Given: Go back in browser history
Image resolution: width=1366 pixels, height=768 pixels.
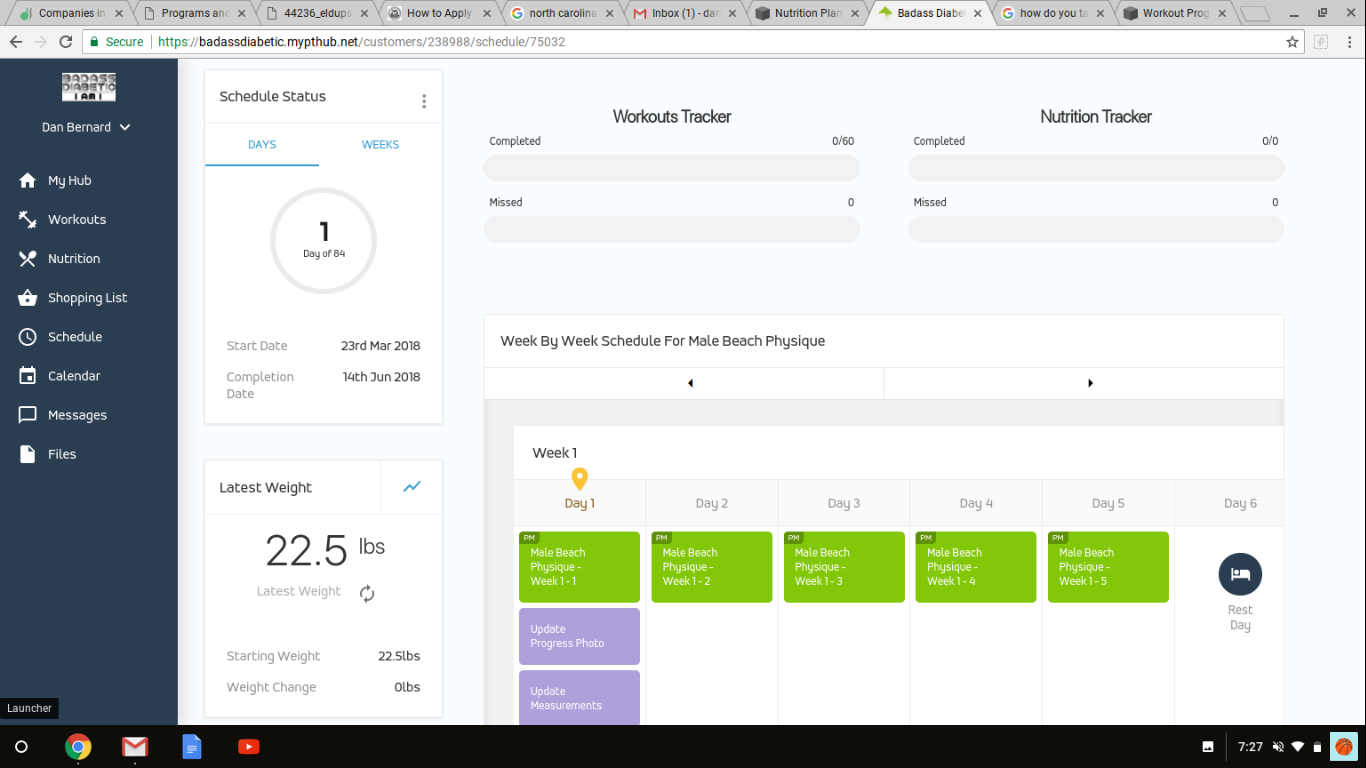Looking at the screenshot, I should [x=16, y=42].
